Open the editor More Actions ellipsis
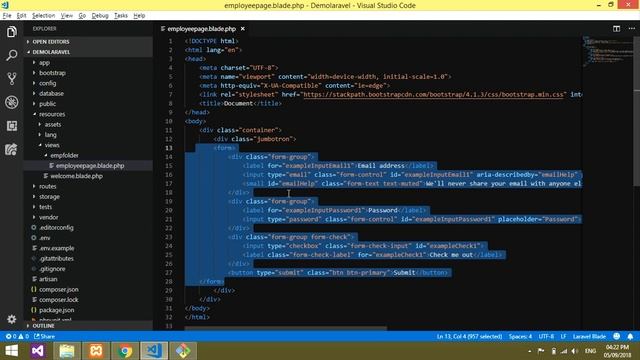Screen dimensions: 640x360 631,29
